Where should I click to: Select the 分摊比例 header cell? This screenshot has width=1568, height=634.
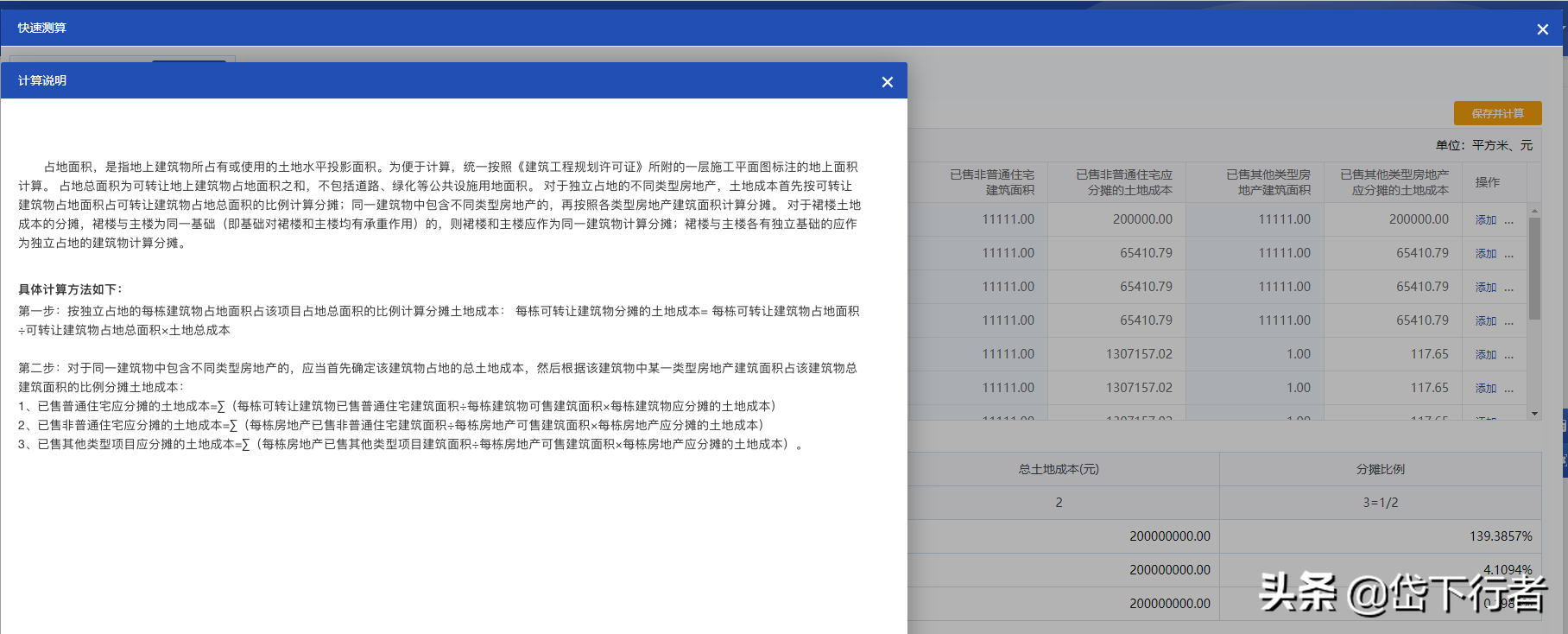point(1380,469)
